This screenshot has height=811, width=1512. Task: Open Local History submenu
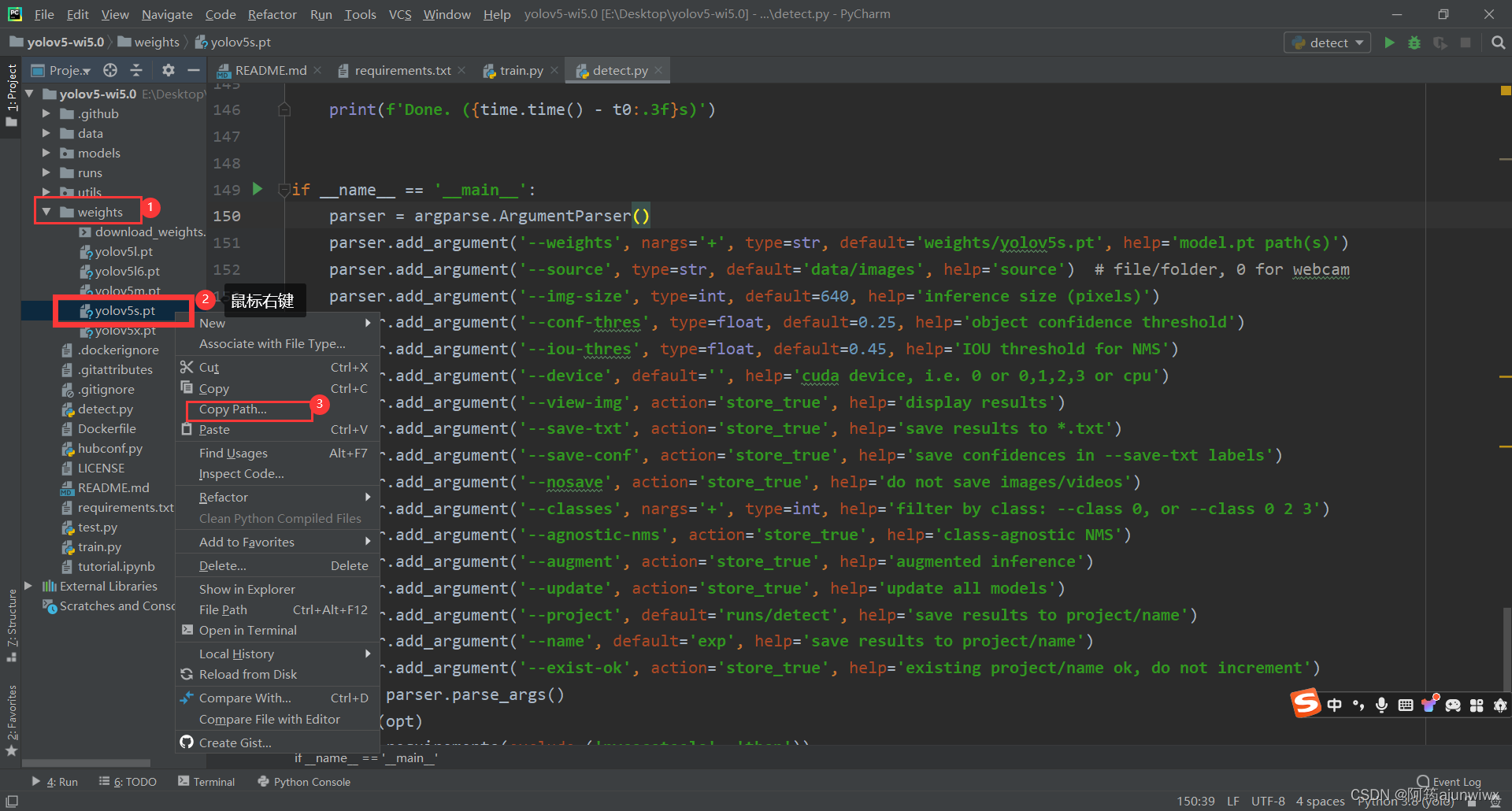[x=276, y=654]
